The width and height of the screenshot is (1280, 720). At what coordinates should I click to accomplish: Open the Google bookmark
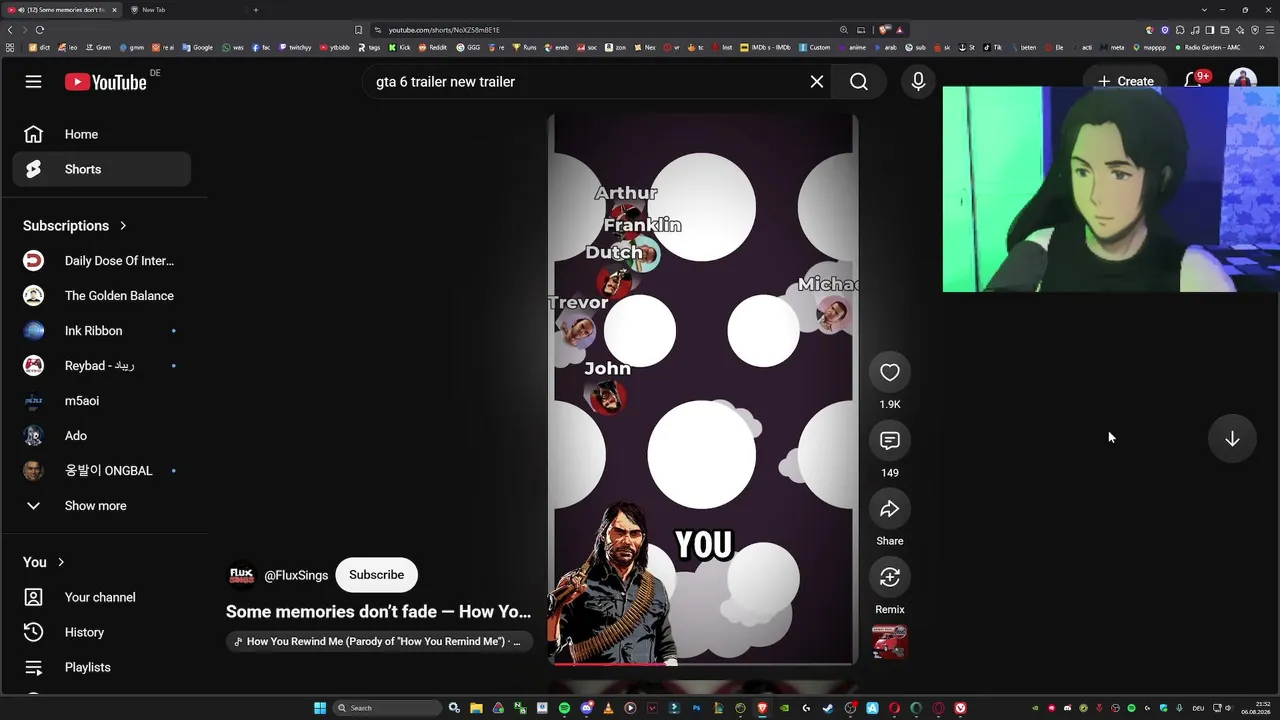(x=198, y=47)
